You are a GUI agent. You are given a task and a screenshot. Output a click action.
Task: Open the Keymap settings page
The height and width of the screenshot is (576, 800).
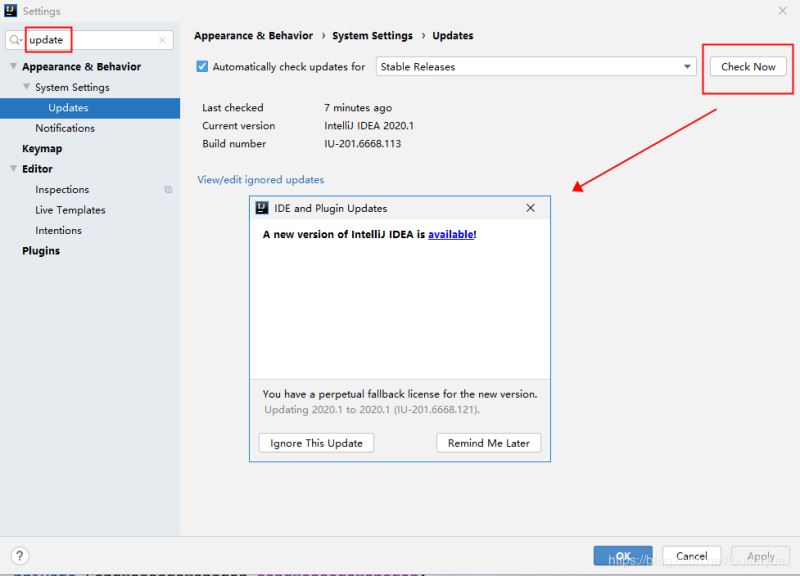pyautogui.click(x=42, y=148)
